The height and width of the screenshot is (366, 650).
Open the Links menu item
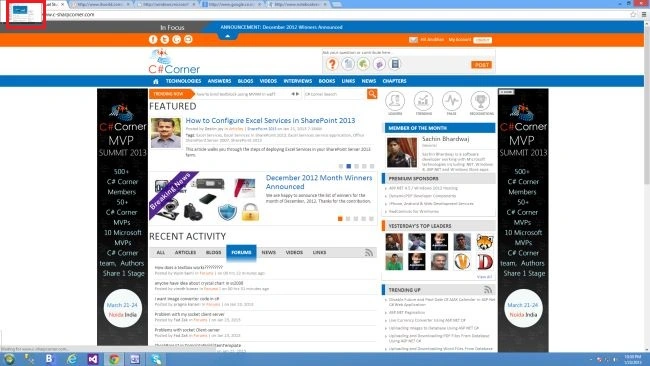(348, 81)
